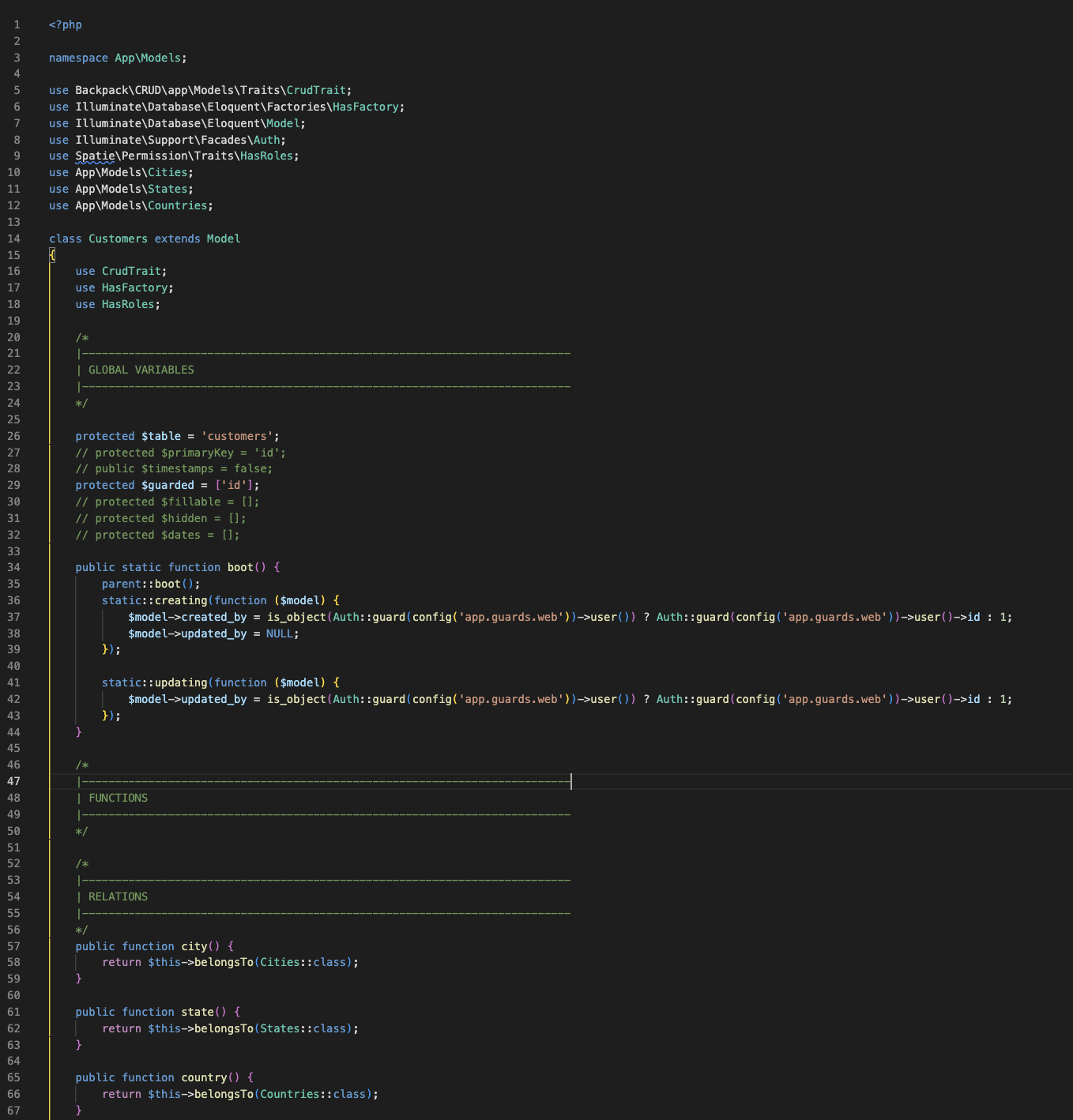The height and width of the screenshot is (1120, 1073).
Task: Click "Auth" in the Facades import line
Action: (x=267, y=140)
